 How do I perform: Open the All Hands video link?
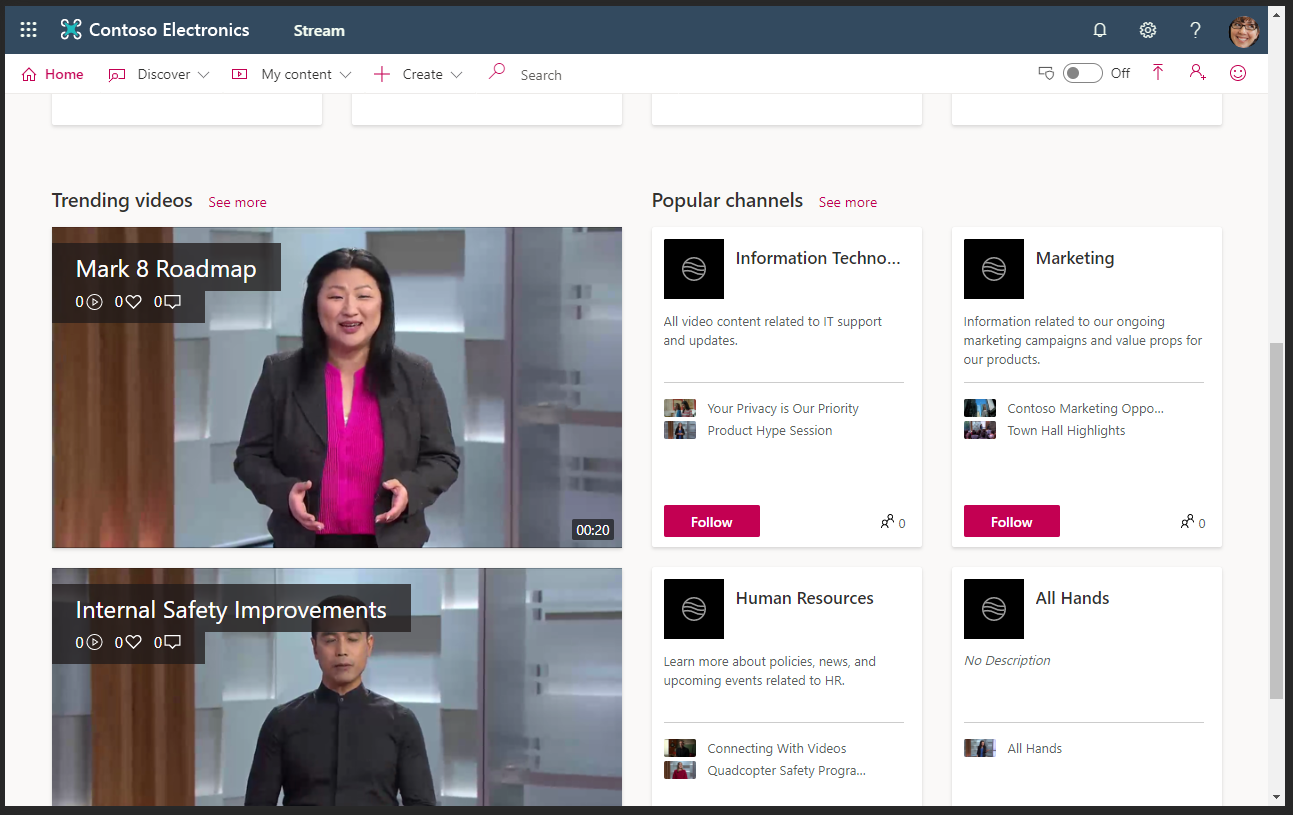pyautogui.click(x=1035, y=748)
